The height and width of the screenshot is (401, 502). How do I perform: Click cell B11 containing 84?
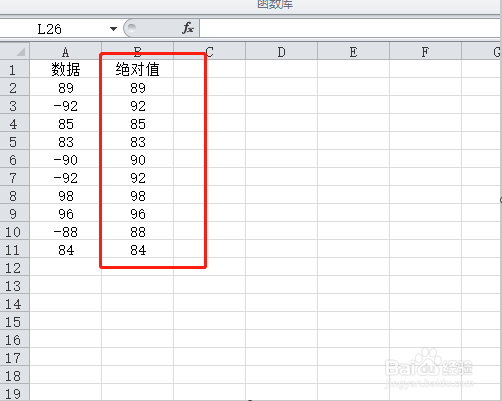(138, 249)
